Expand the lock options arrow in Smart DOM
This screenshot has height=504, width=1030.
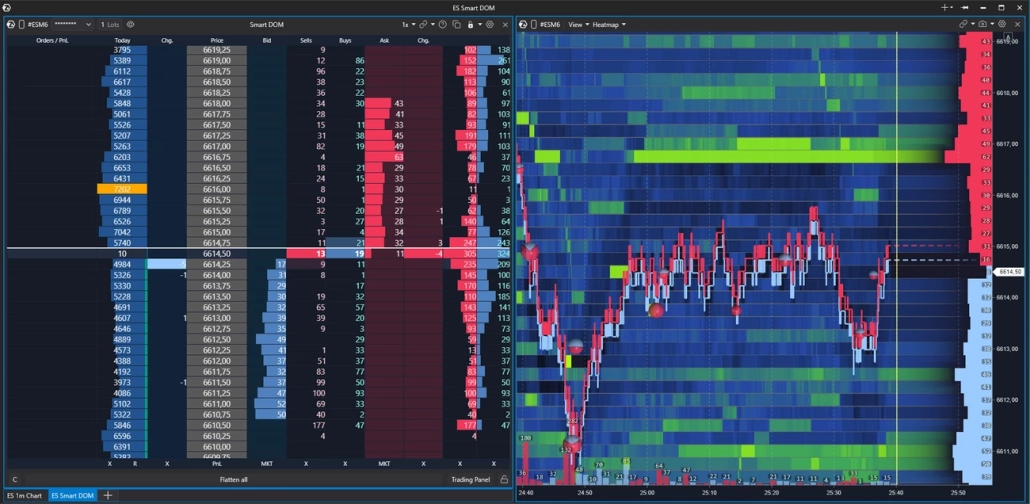480,24
